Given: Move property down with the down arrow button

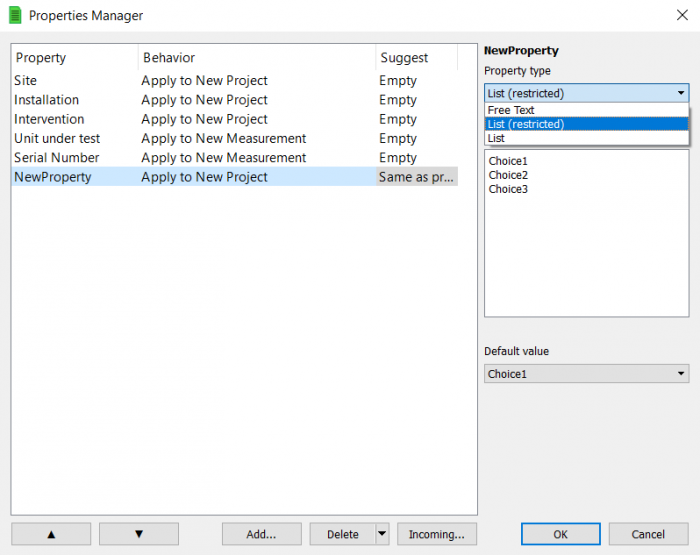Looking at the screenshot, I should 139,534.
